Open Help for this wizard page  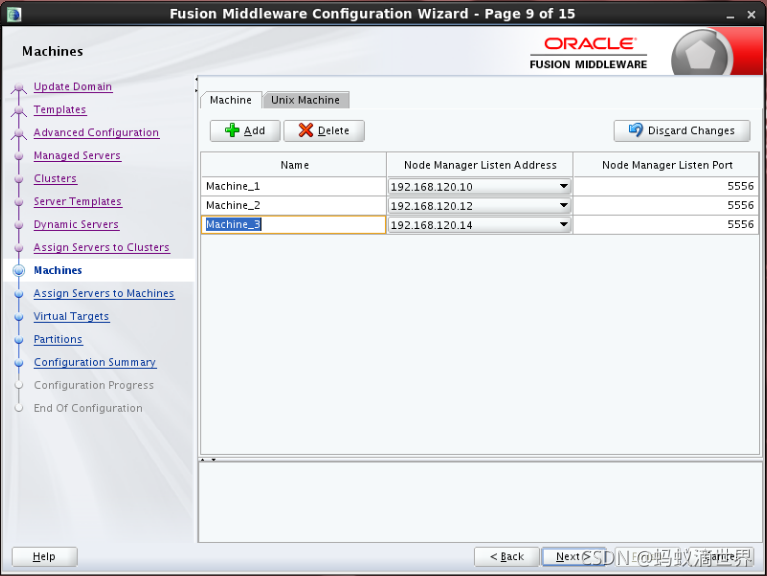(44, 556)
